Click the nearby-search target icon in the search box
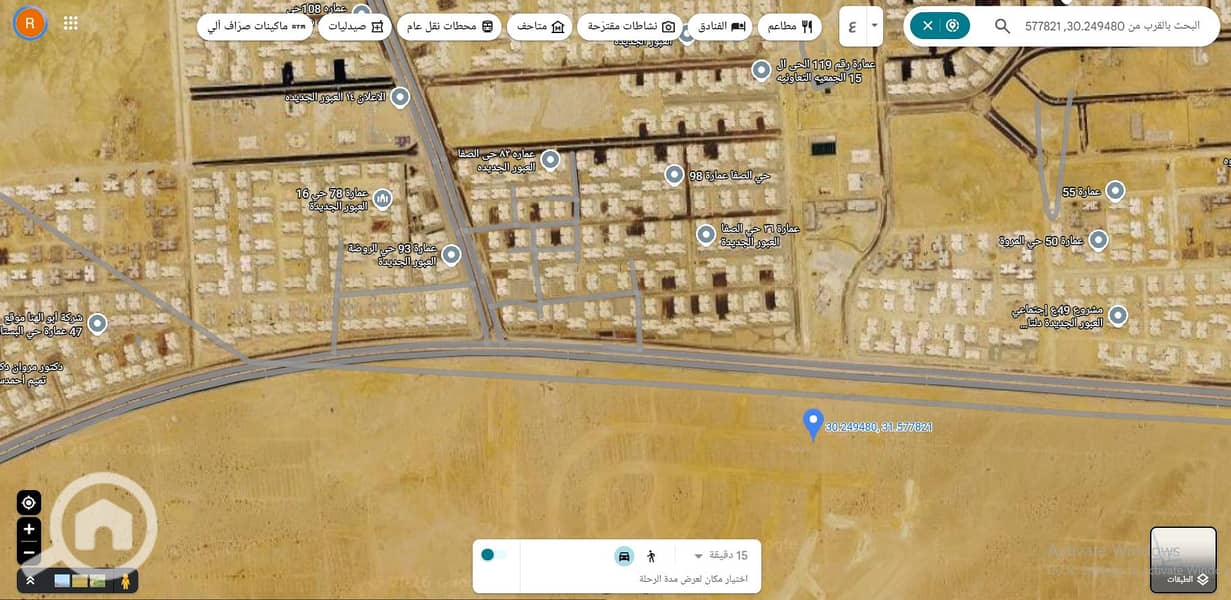1231x600 pixels. (x=952, y=26)
